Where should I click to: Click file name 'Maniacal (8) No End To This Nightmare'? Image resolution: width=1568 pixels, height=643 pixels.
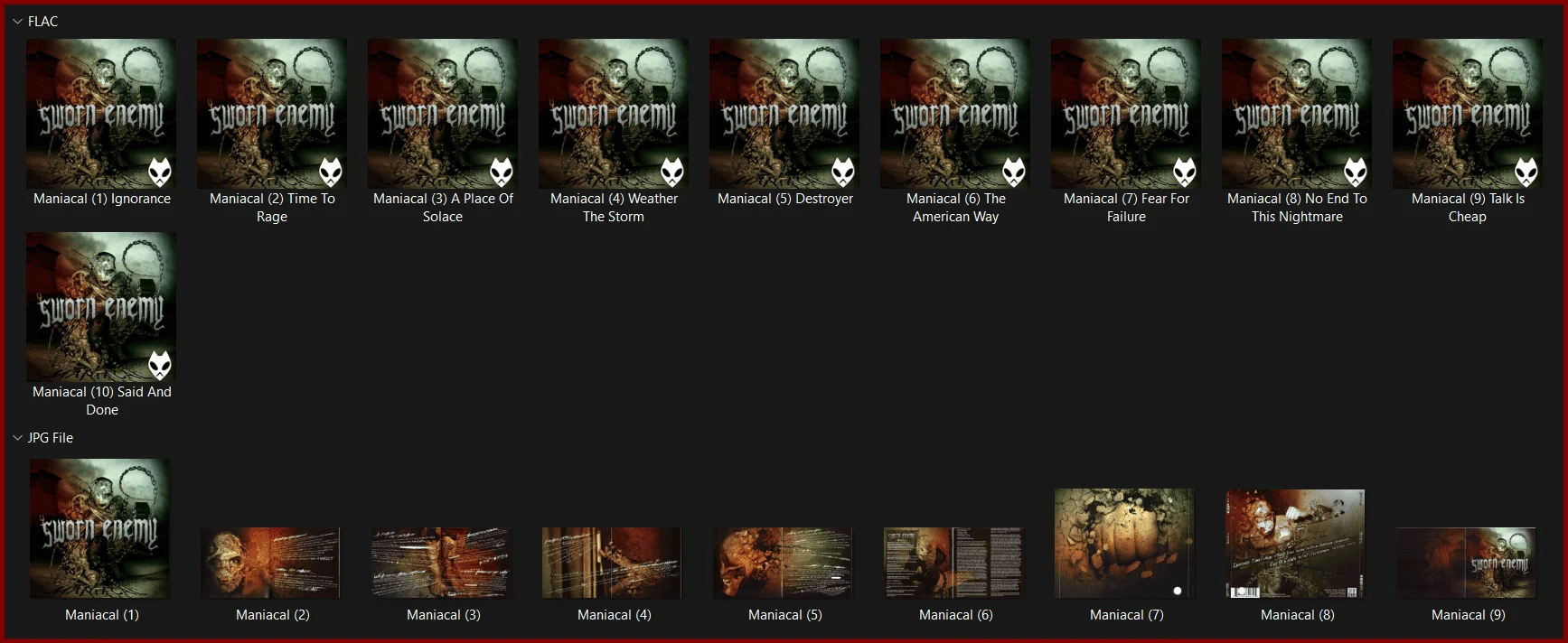coord(1297,208)
